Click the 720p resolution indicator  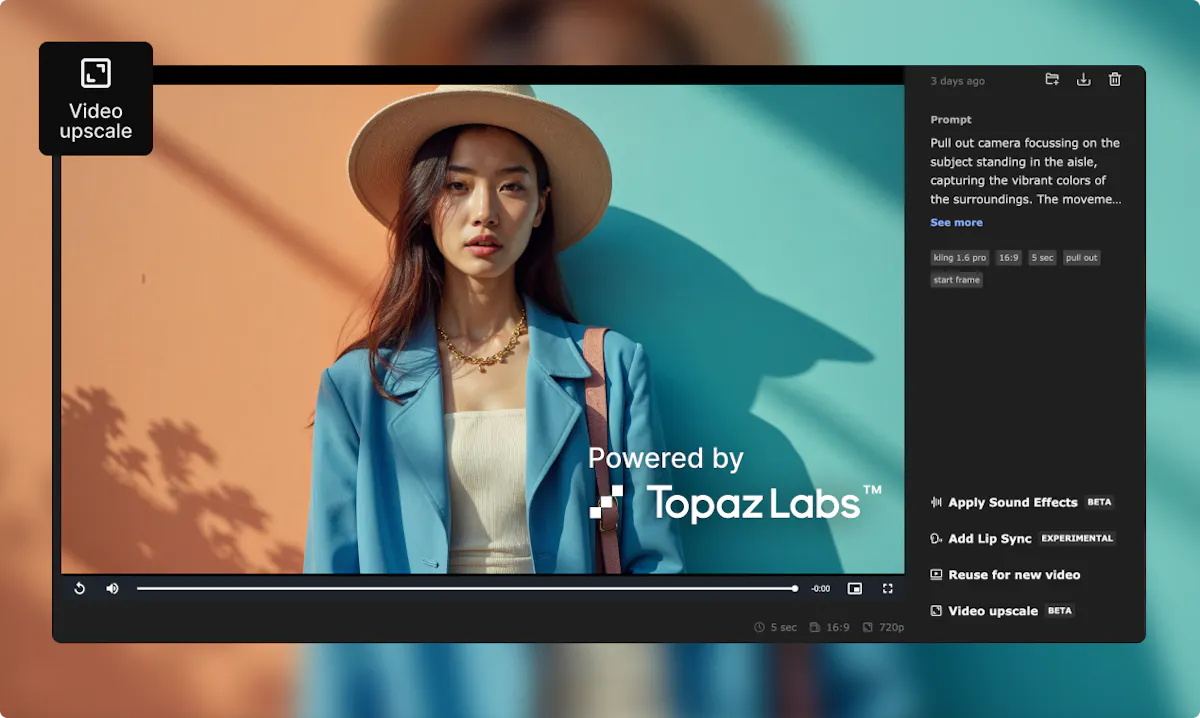[x=883, y=628]
